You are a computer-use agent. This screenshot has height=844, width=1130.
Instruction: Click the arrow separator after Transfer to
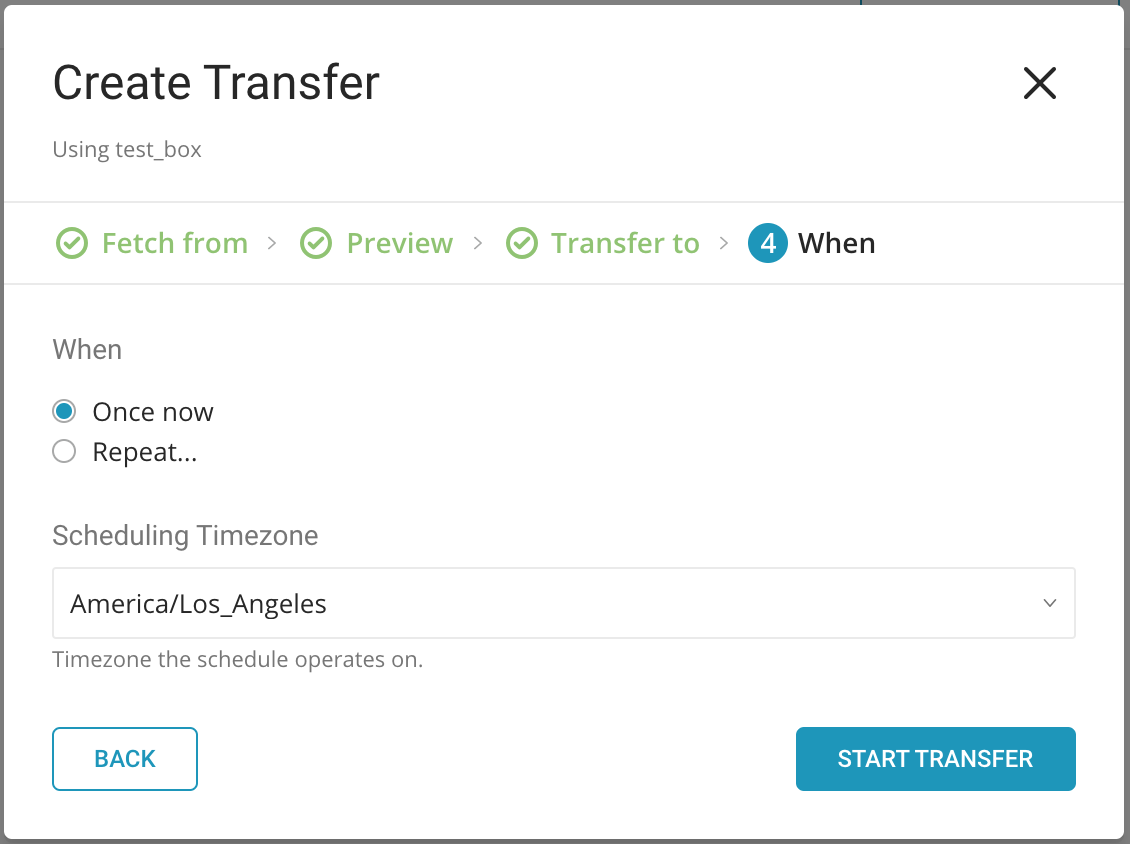pos(724,243)
